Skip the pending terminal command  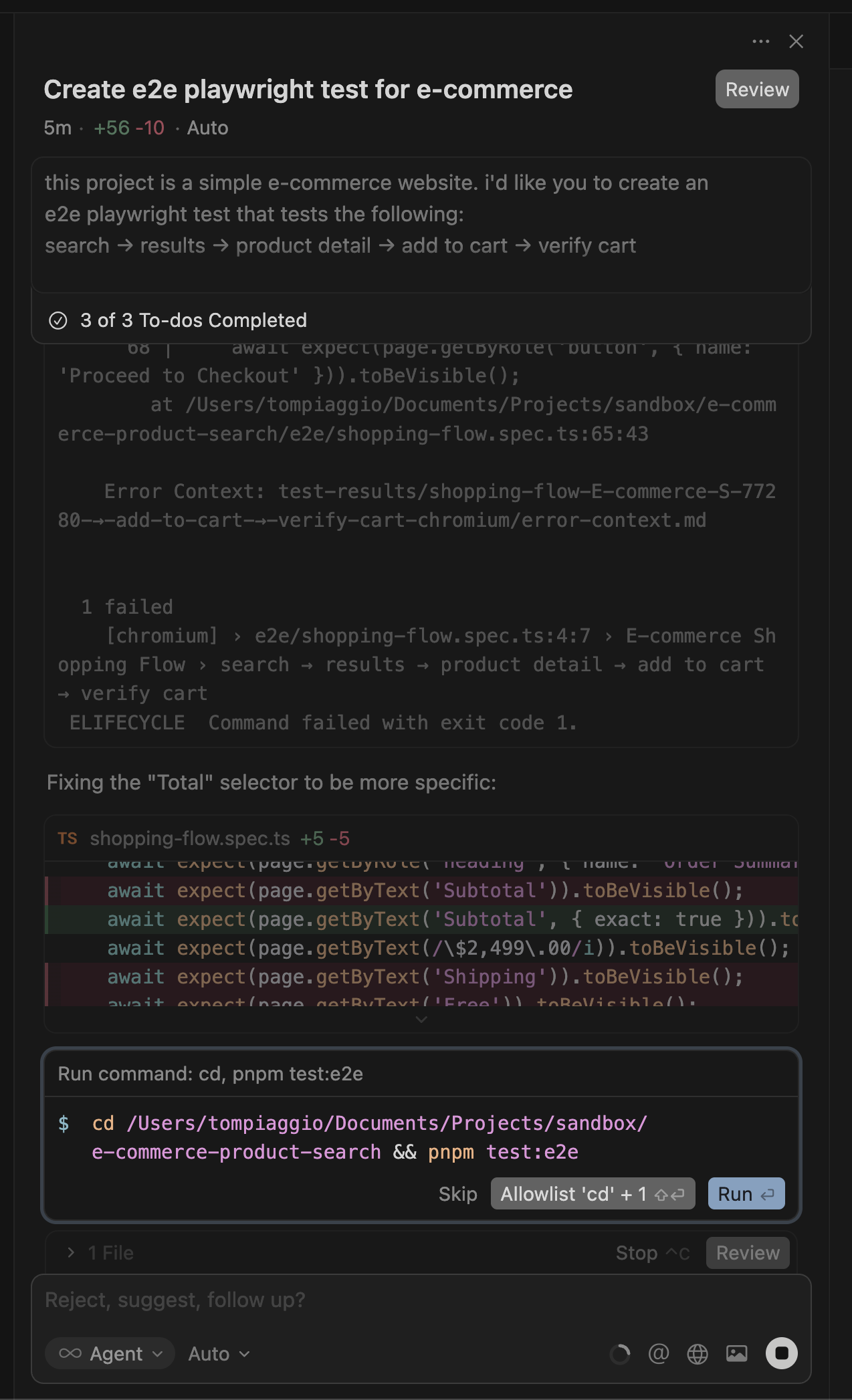pos(457,1193)
